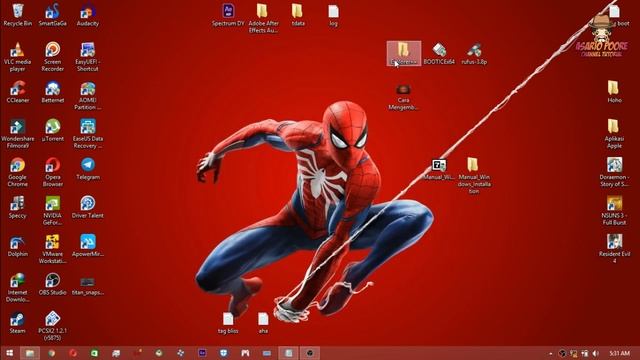The height and width of the screenshot is (360, 640).
Task: Open Audacity desktop shortcut
Action: click(88, 15)
